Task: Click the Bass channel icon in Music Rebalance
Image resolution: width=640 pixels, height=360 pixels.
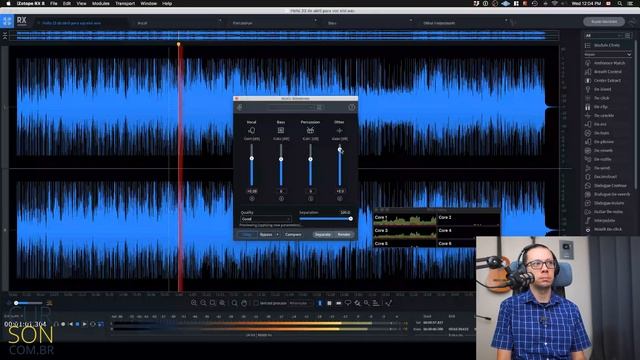Action: tap(281, 131)
